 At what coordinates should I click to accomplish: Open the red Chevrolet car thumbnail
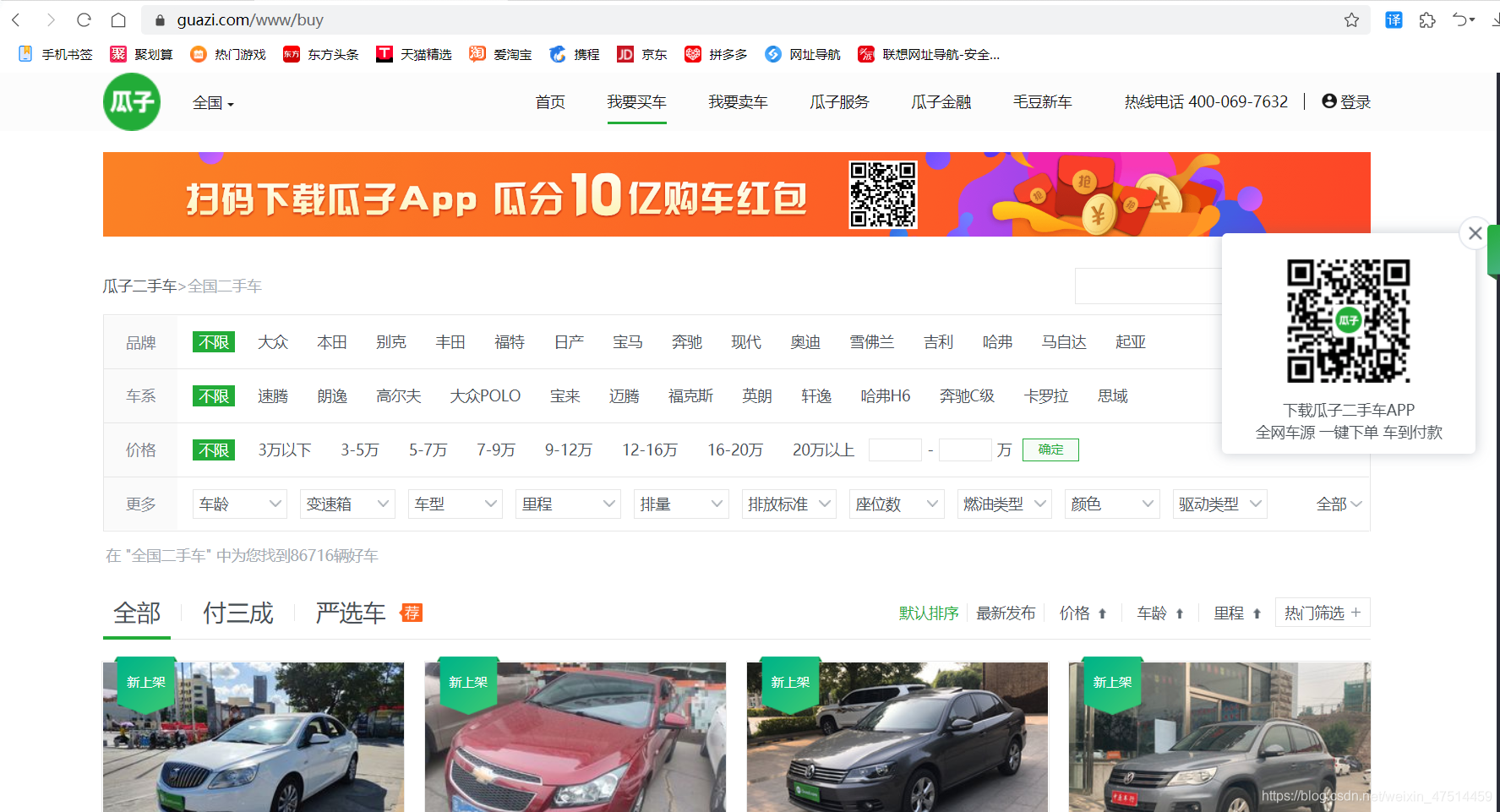575,737
